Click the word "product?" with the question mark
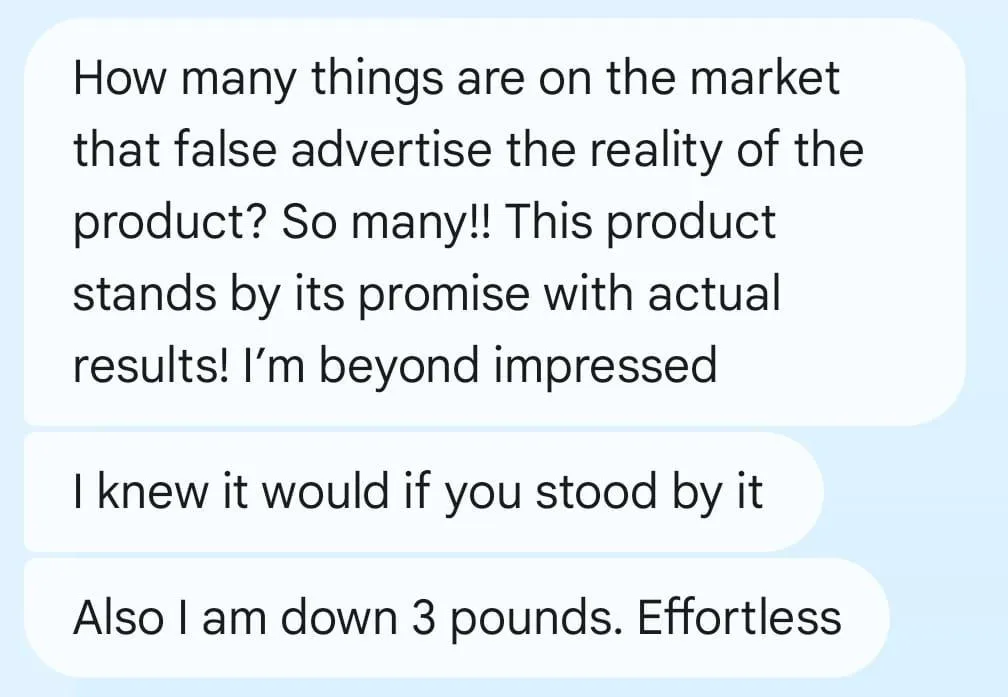Screen dimensions: 1008x697 pyautogui.click(x=168, y=222)
